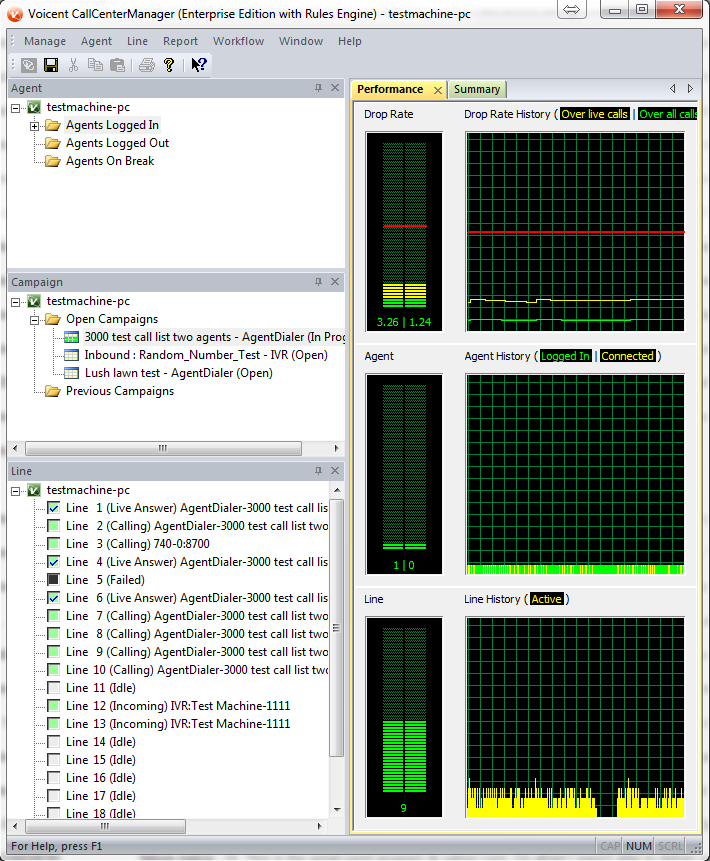Toggle the checkbox for Line 1
Image resolution: width=710 pixels, height=861 pixels.
click(53, 508)
